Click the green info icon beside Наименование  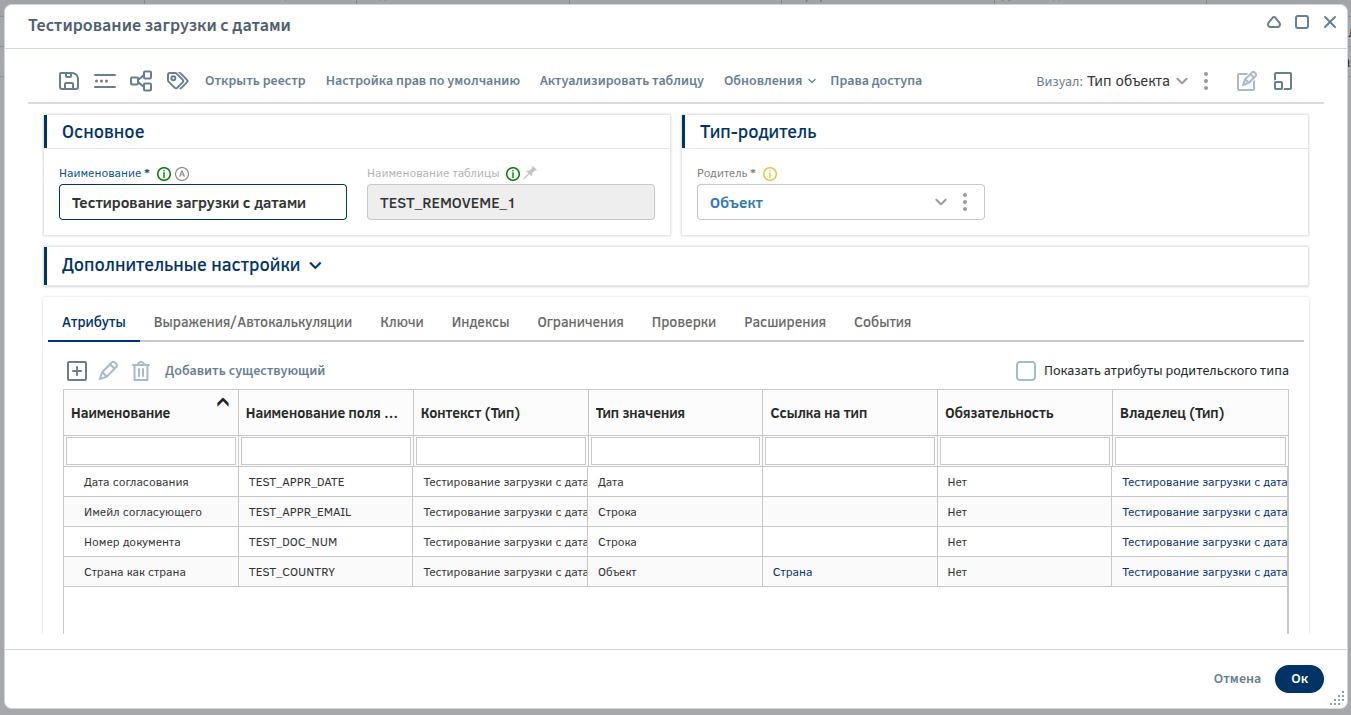(x=164, y=173)
